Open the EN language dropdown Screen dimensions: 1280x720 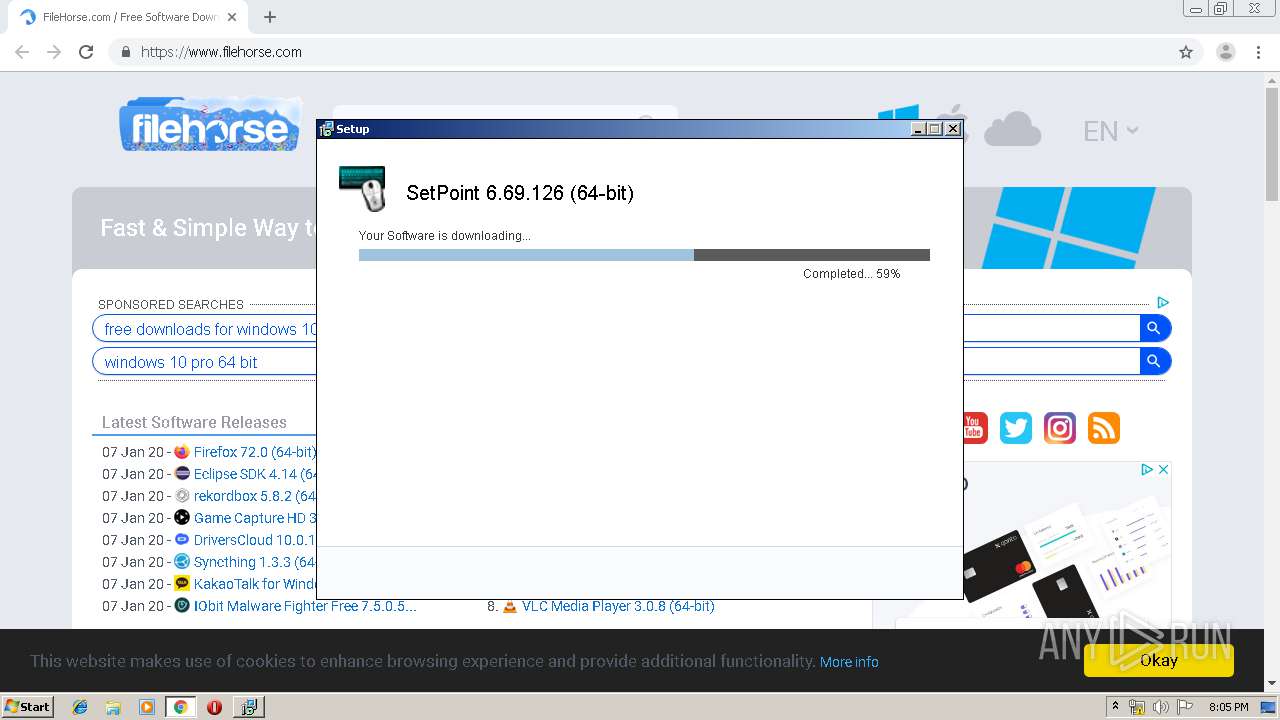[1111, 131]
